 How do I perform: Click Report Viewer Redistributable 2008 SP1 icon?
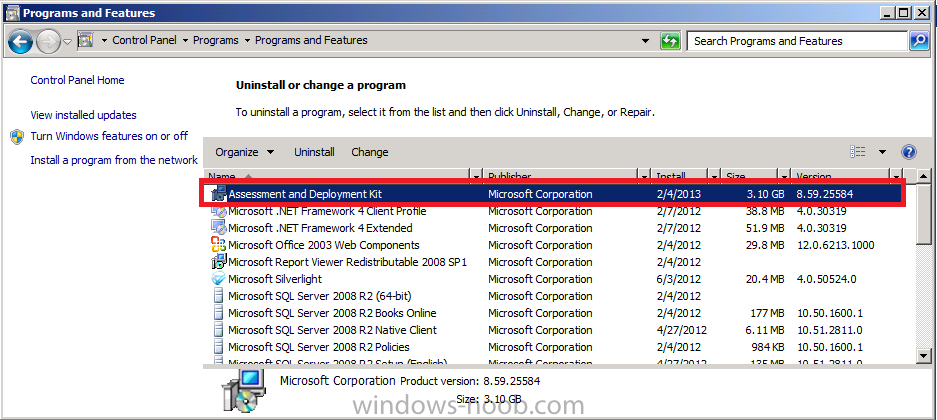(x=219, y=262)
